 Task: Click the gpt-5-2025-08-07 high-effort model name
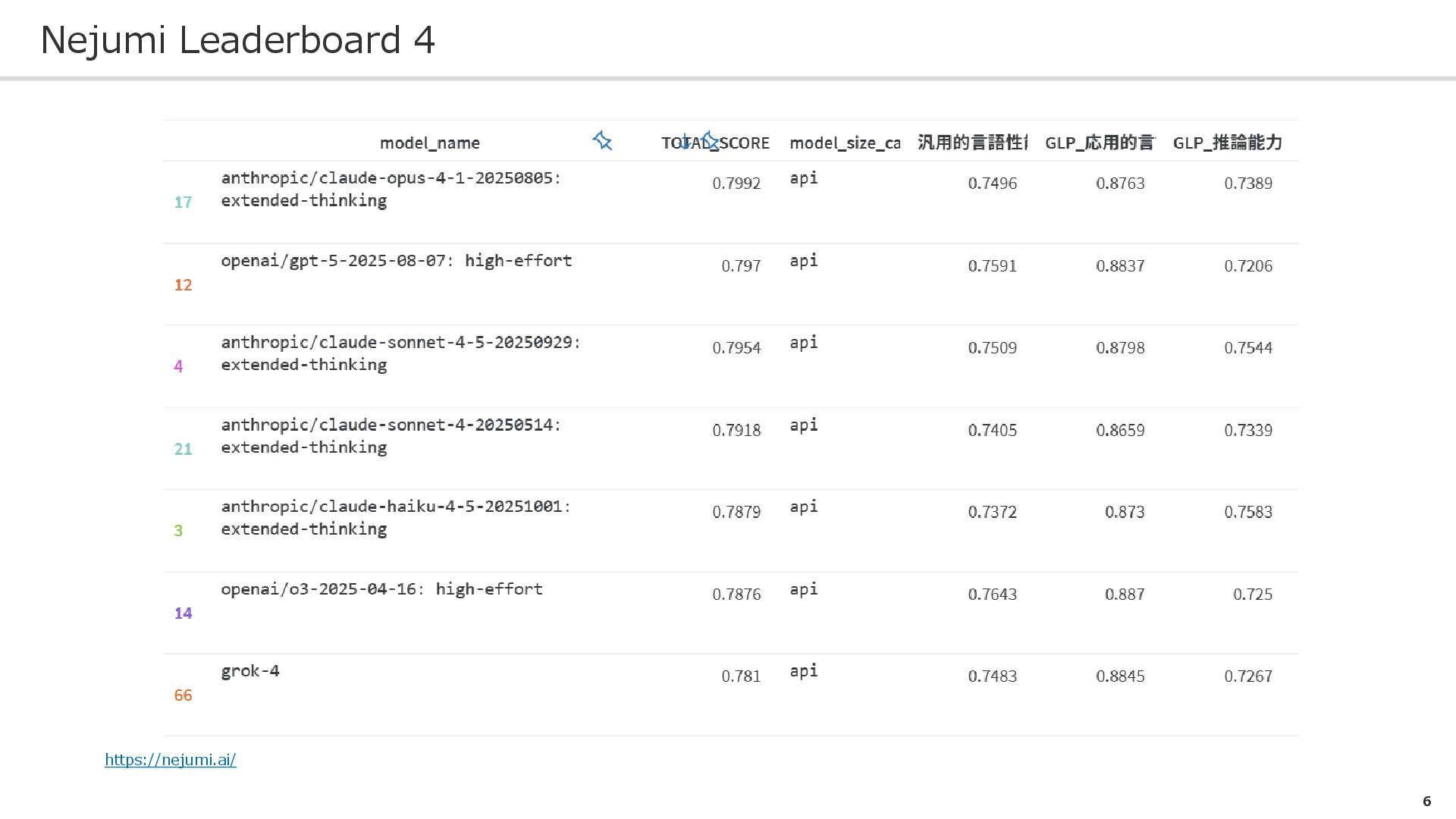pyautogui.click(x=396, y=261)
